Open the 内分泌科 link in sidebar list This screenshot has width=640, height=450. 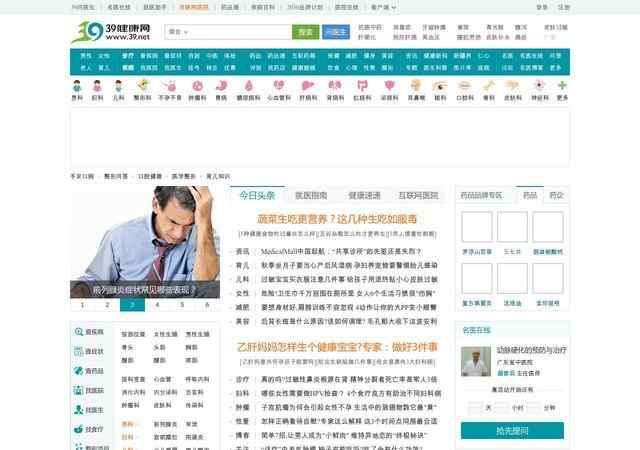pyautogui.click(x=165, y=392)
